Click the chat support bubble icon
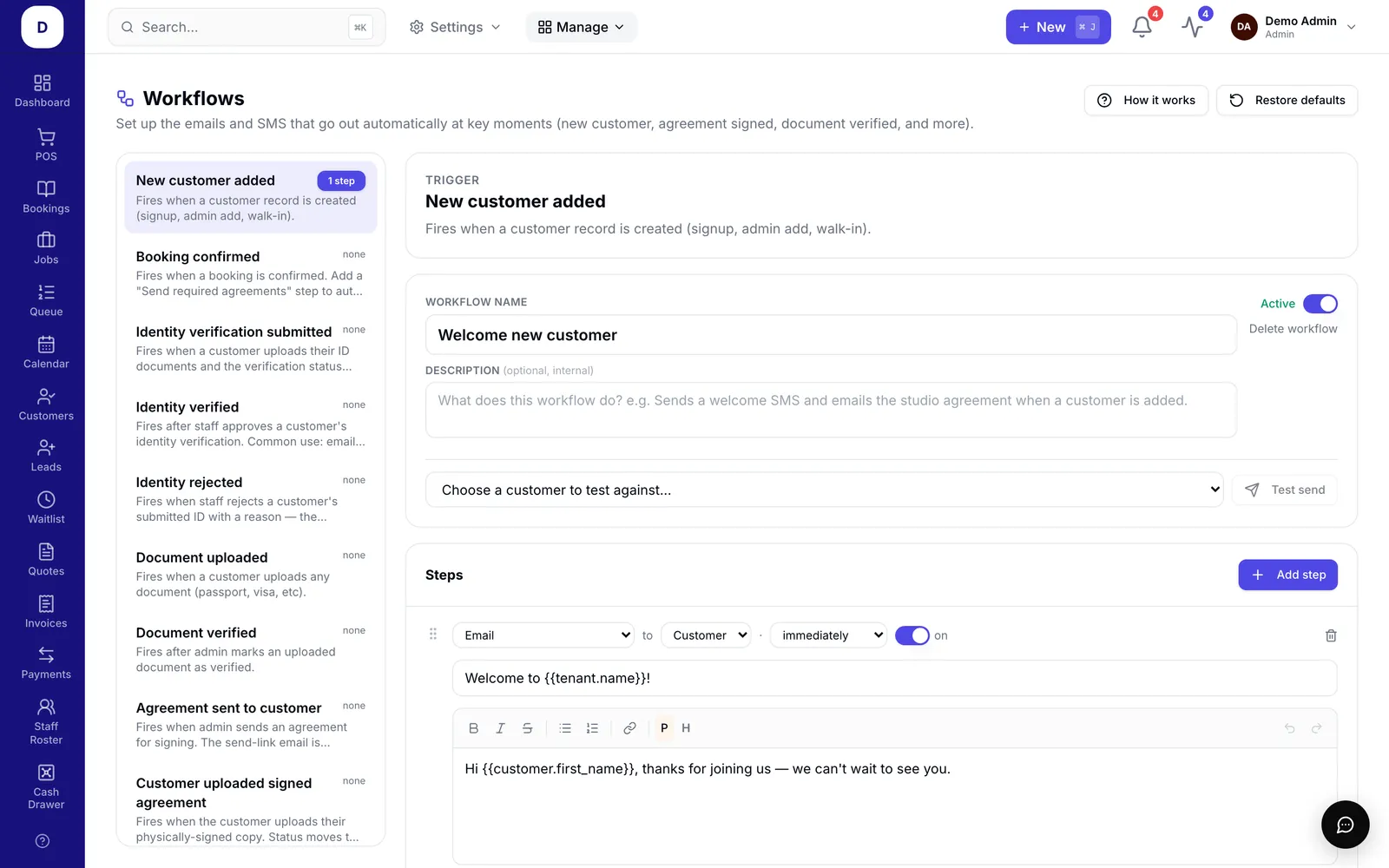 pyautogui.click(x=1345, y=825)
